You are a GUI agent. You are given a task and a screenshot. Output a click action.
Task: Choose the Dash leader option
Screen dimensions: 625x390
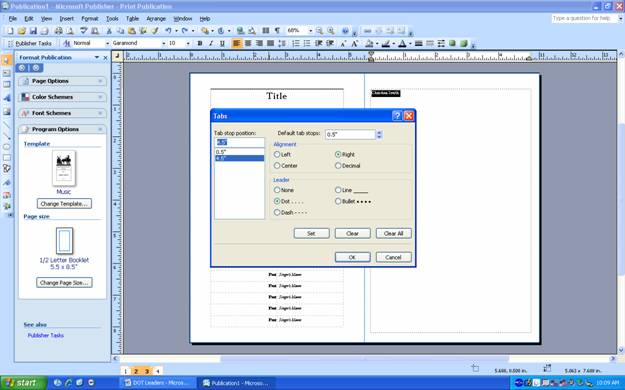(x=277, y=213)
